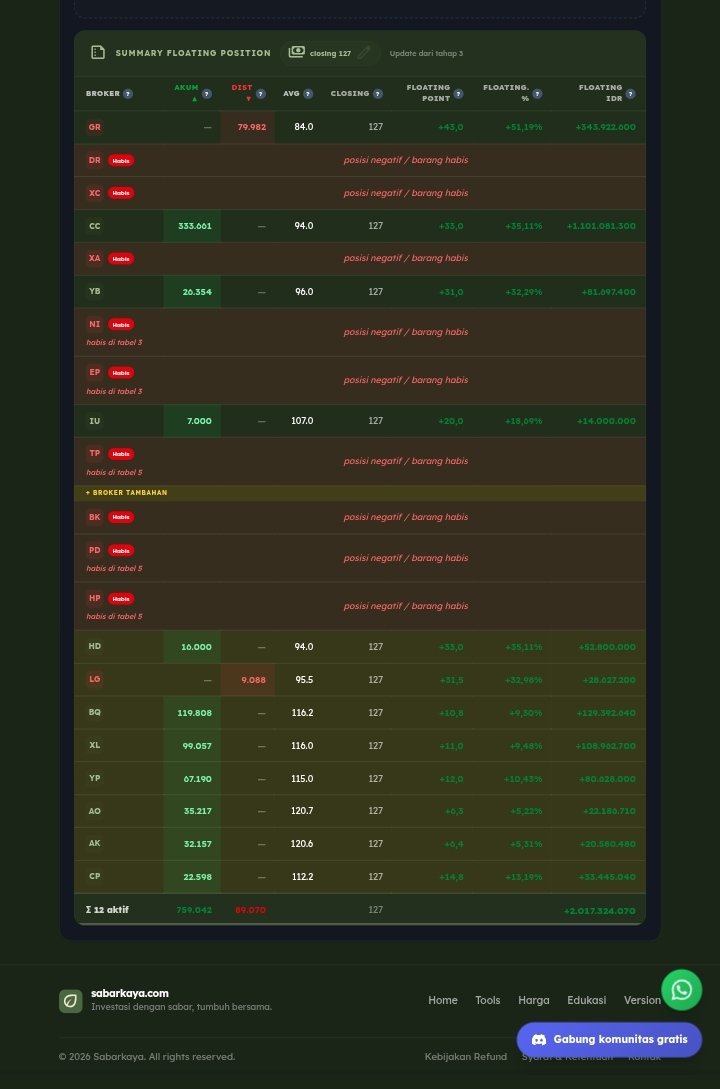Click floating percent +51,19% for GR
The width and height of the screenshot is (720, 1089).
coord(524,127)
